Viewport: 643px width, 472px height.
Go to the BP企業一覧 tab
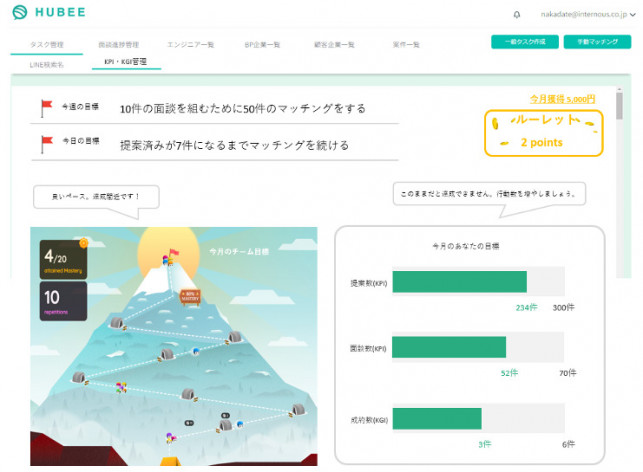click(x=262, y=44)
